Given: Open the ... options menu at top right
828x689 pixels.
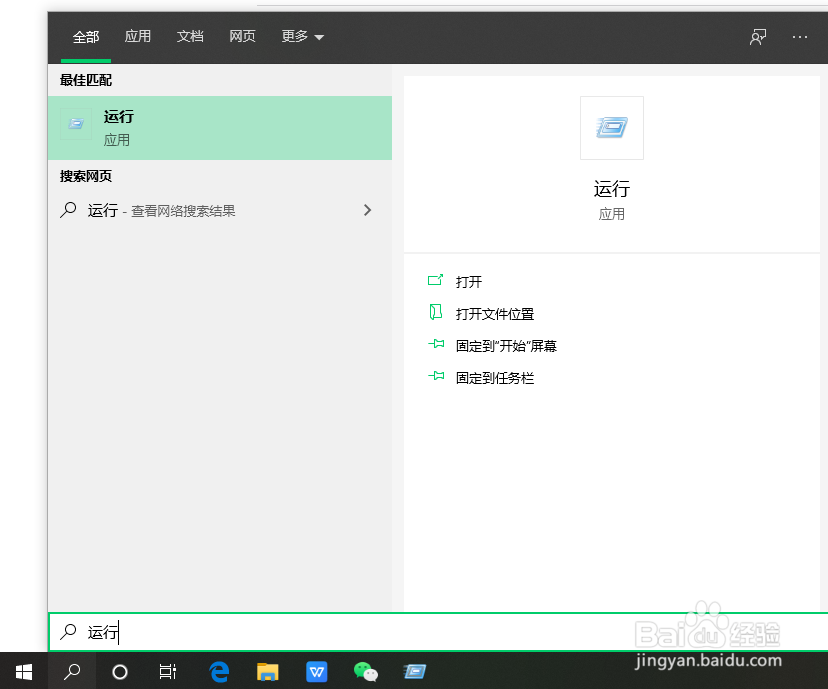Looking at the screenshot, I should [x=799, y=37].
